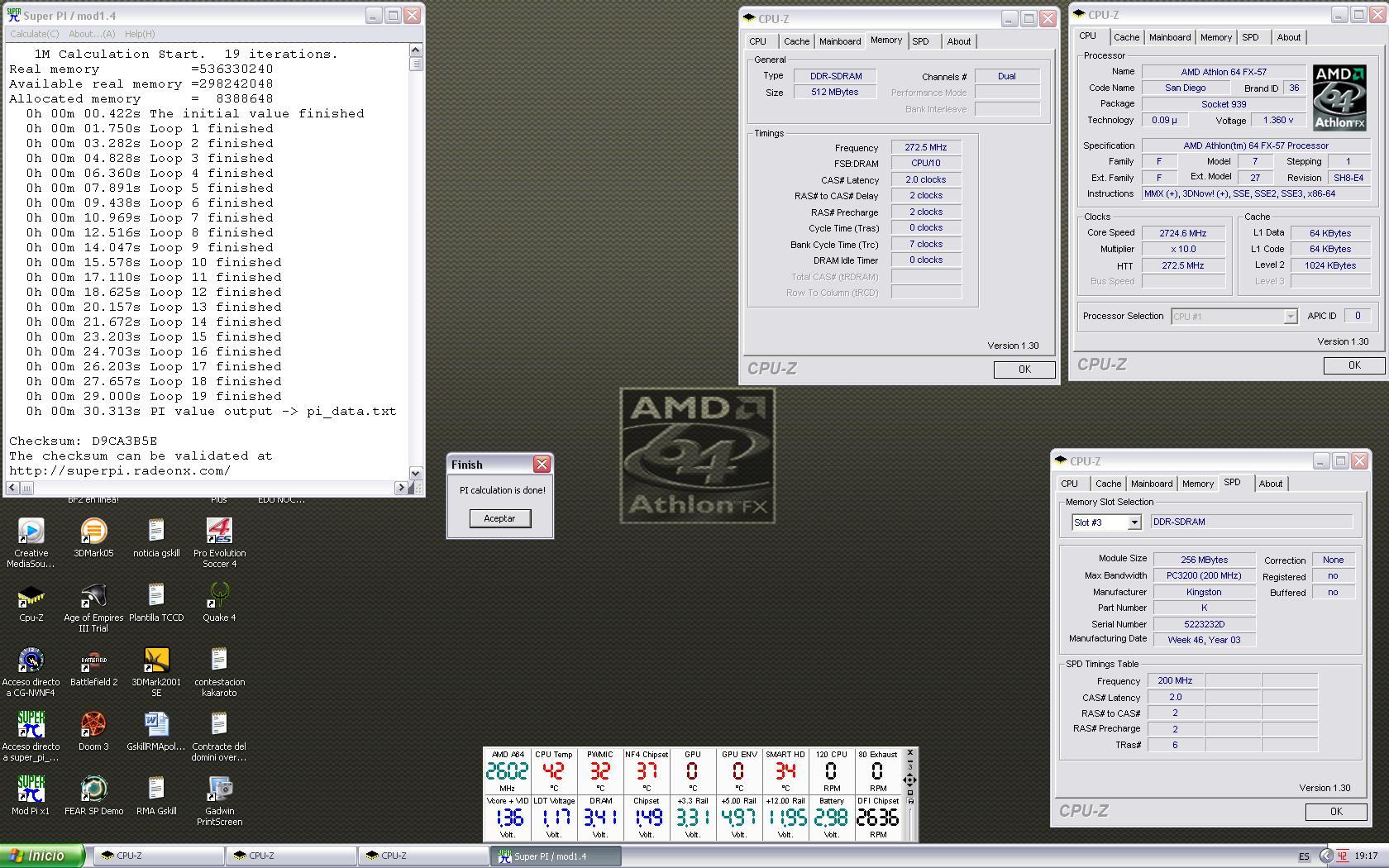This screenshot has height=868, width=1389.
Task: Open About tab in top-right CPU-Z window
Action: pyautogui.click(x=1288, y=37)
